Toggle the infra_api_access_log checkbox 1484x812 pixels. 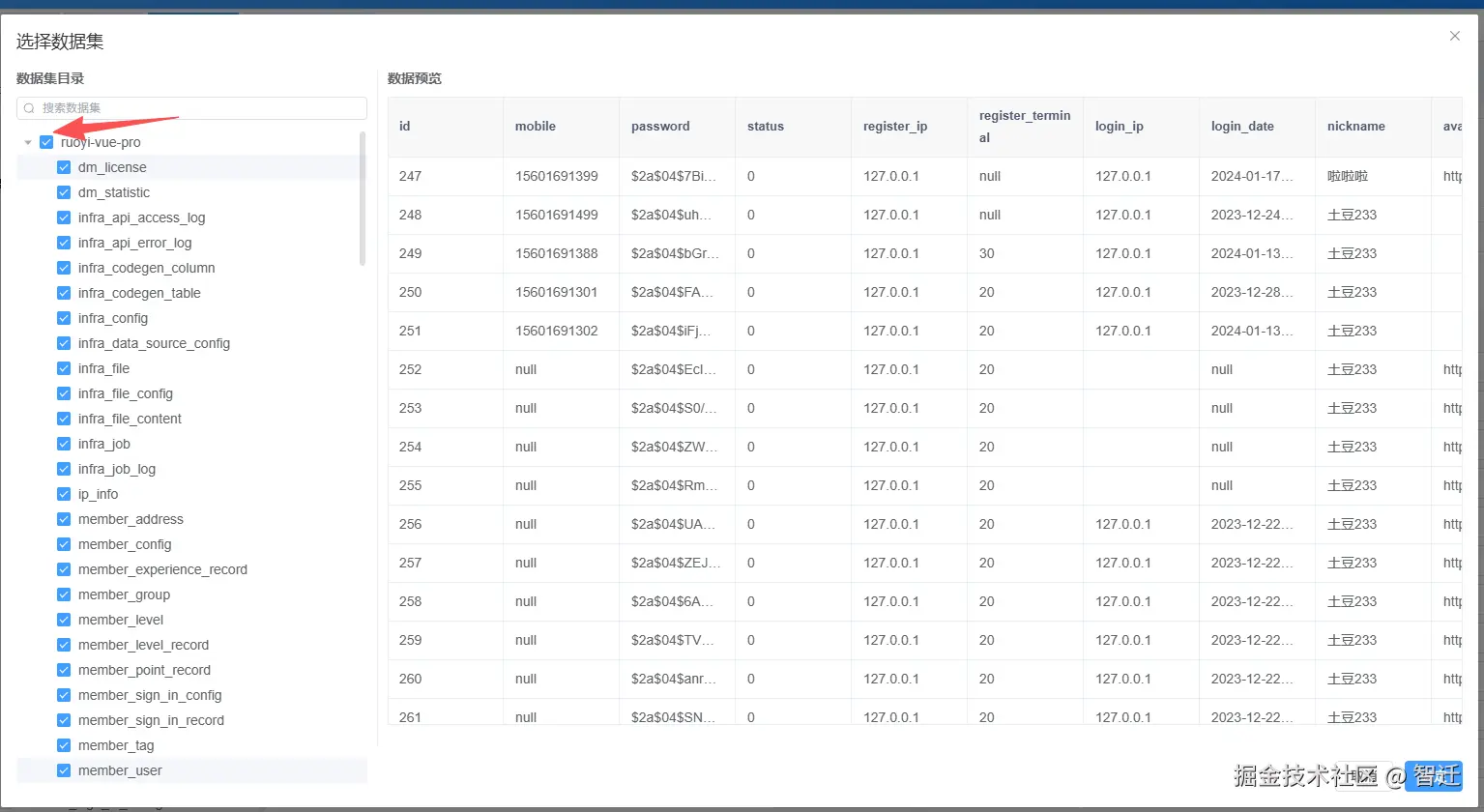point(64,217)
